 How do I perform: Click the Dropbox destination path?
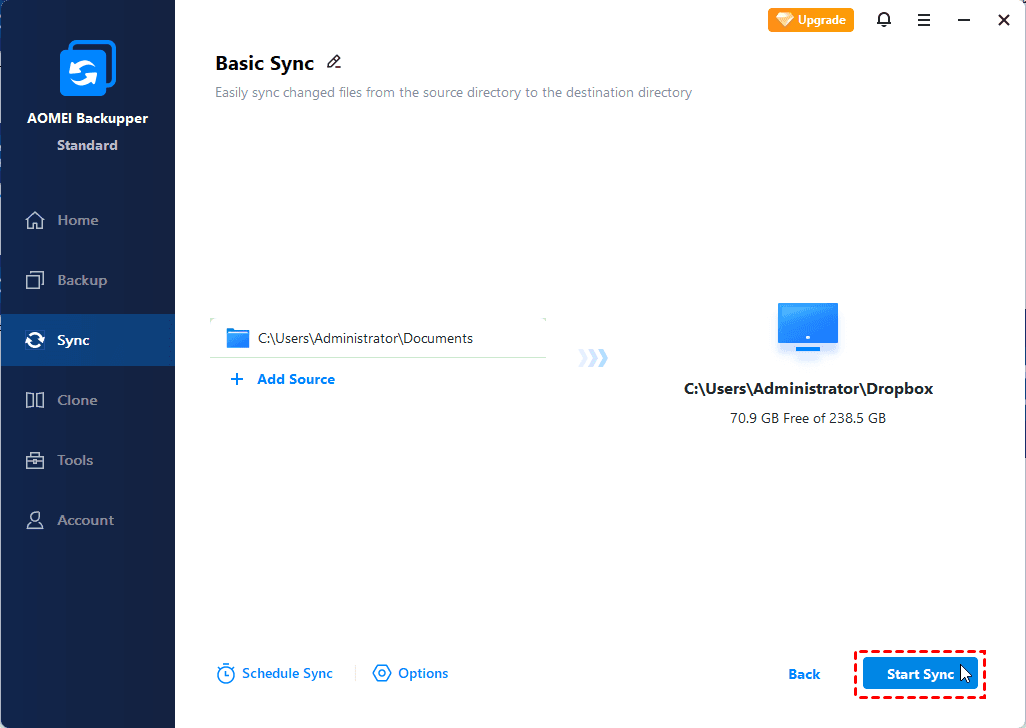[808, 389]
